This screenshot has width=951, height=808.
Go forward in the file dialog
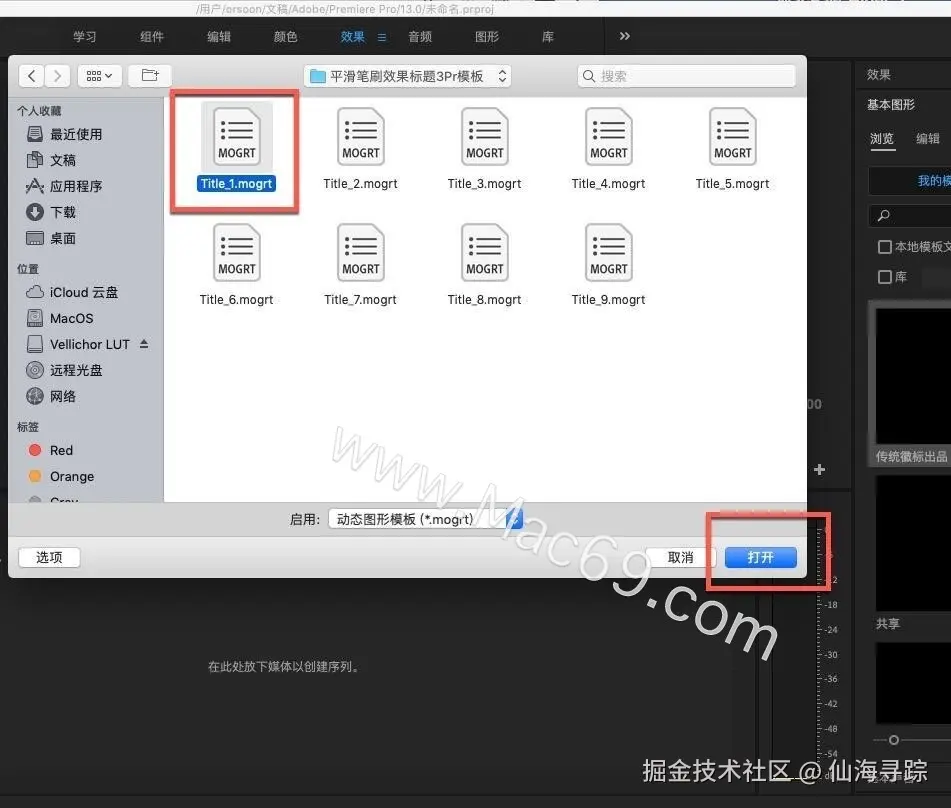click(x=58, y=76)
